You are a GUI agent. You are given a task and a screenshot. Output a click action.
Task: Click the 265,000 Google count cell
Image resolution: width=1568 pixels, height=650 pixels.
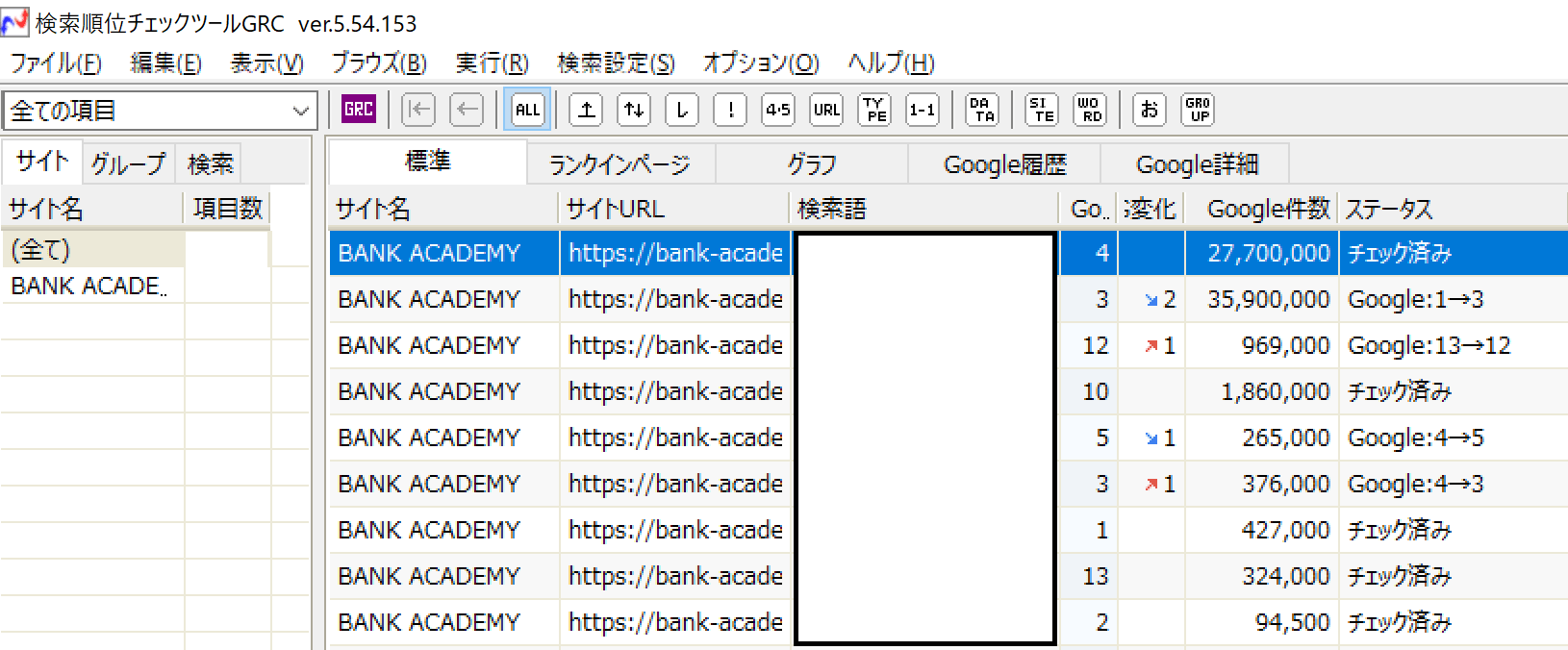[1262, 437]
